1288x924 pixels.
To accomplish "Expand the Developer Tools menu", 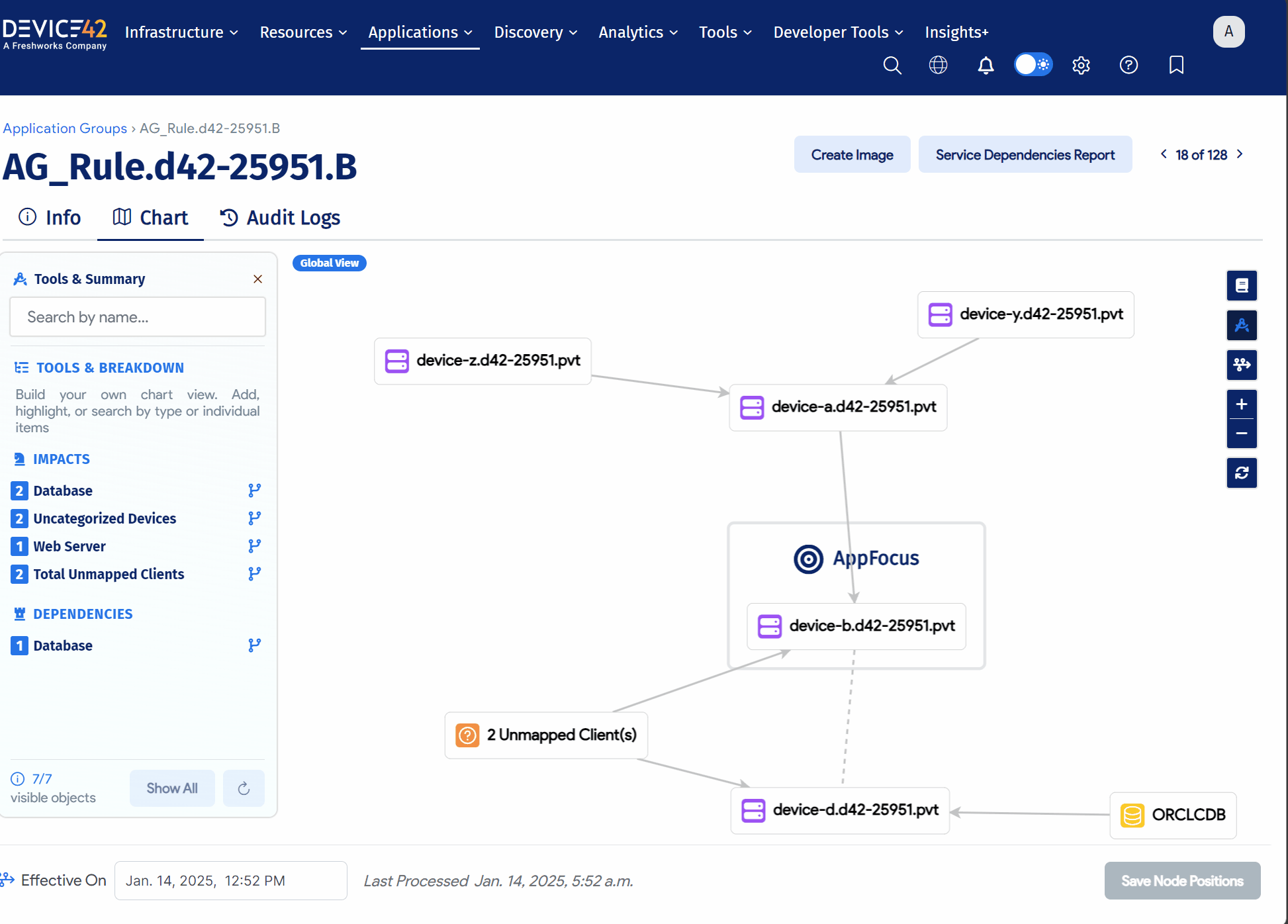I will tap(837, 32).
